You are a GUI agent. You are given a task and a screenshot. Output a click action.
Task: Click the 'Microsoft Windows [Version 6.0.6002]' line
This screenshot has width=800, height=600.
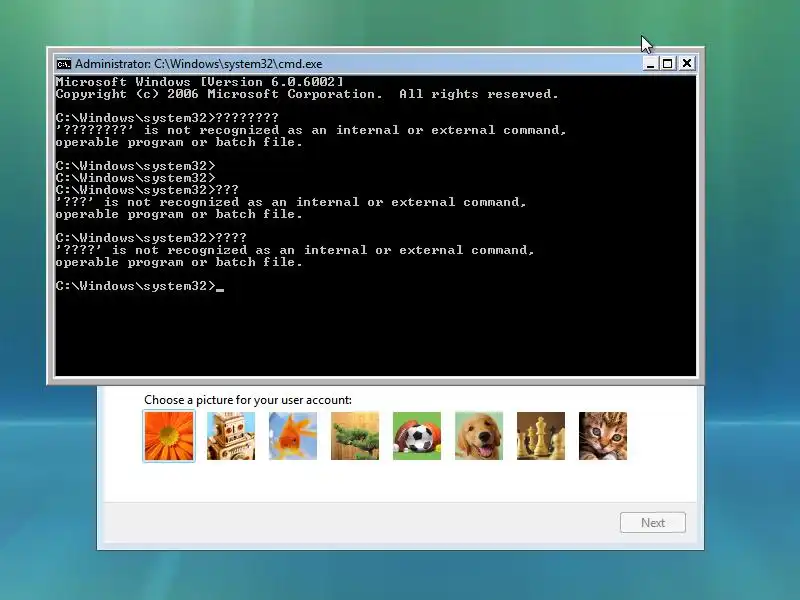click(199, 82)
